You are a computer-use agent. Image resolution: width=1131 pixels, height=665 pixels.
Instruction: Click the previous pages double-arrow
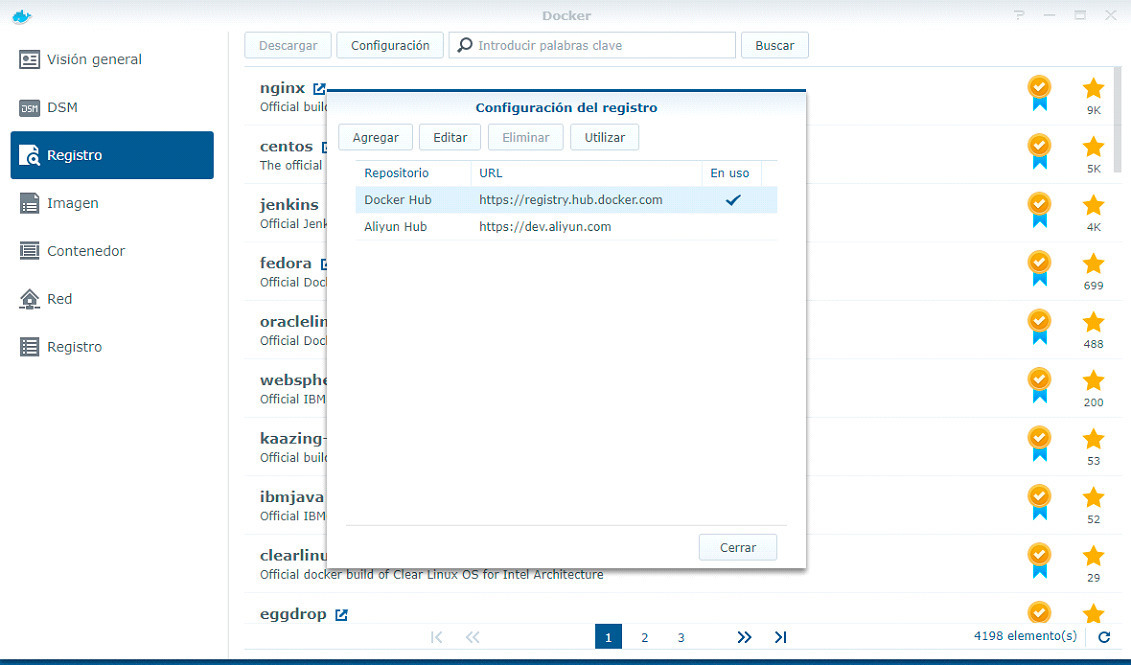pos(472,637)
